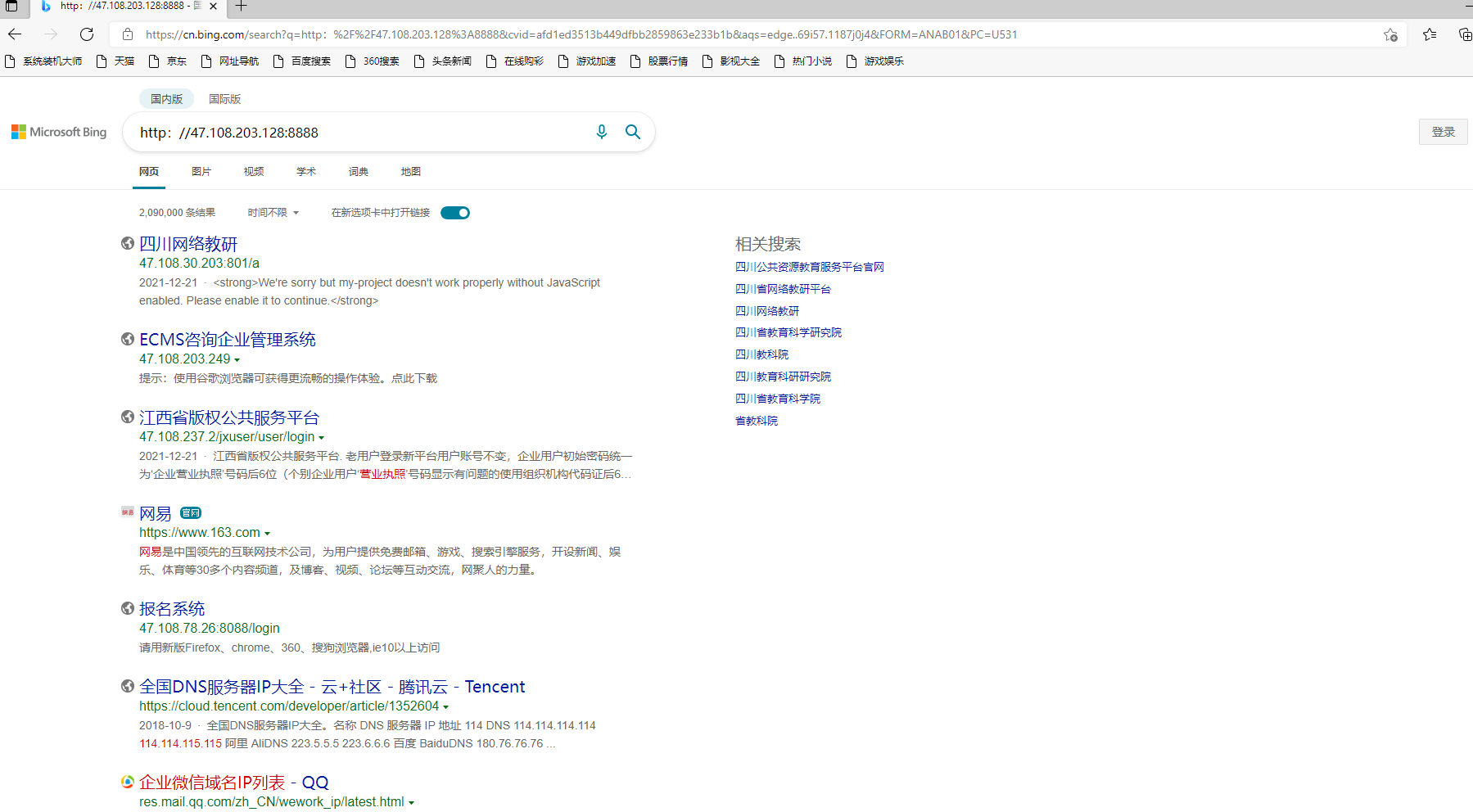Screen dimensions: 1473x812
Task: Reload the page with the refresh icon
Action: tap(87, 34)
